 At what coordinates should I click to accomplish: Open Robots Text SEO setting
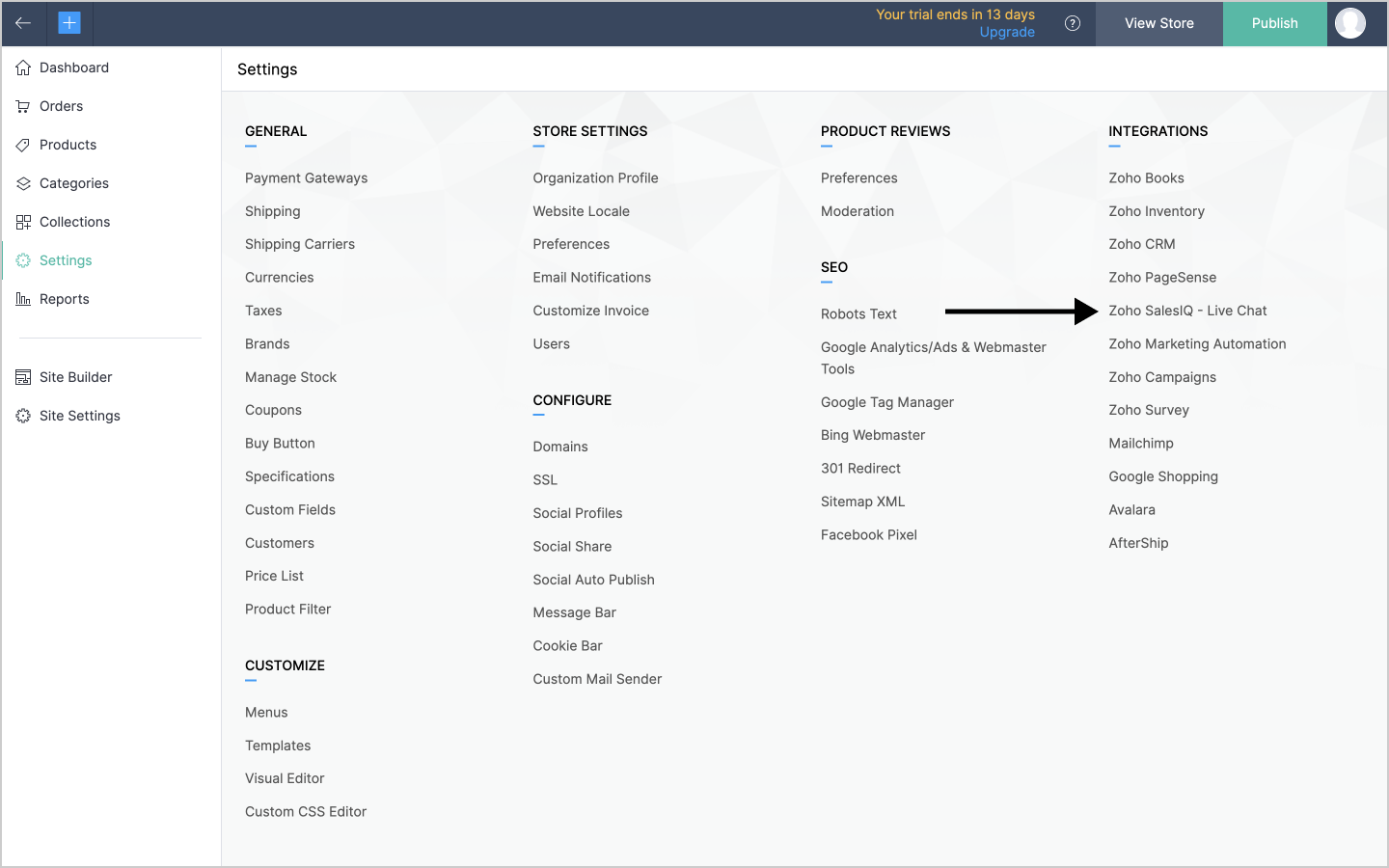click(x=858, y=314)
